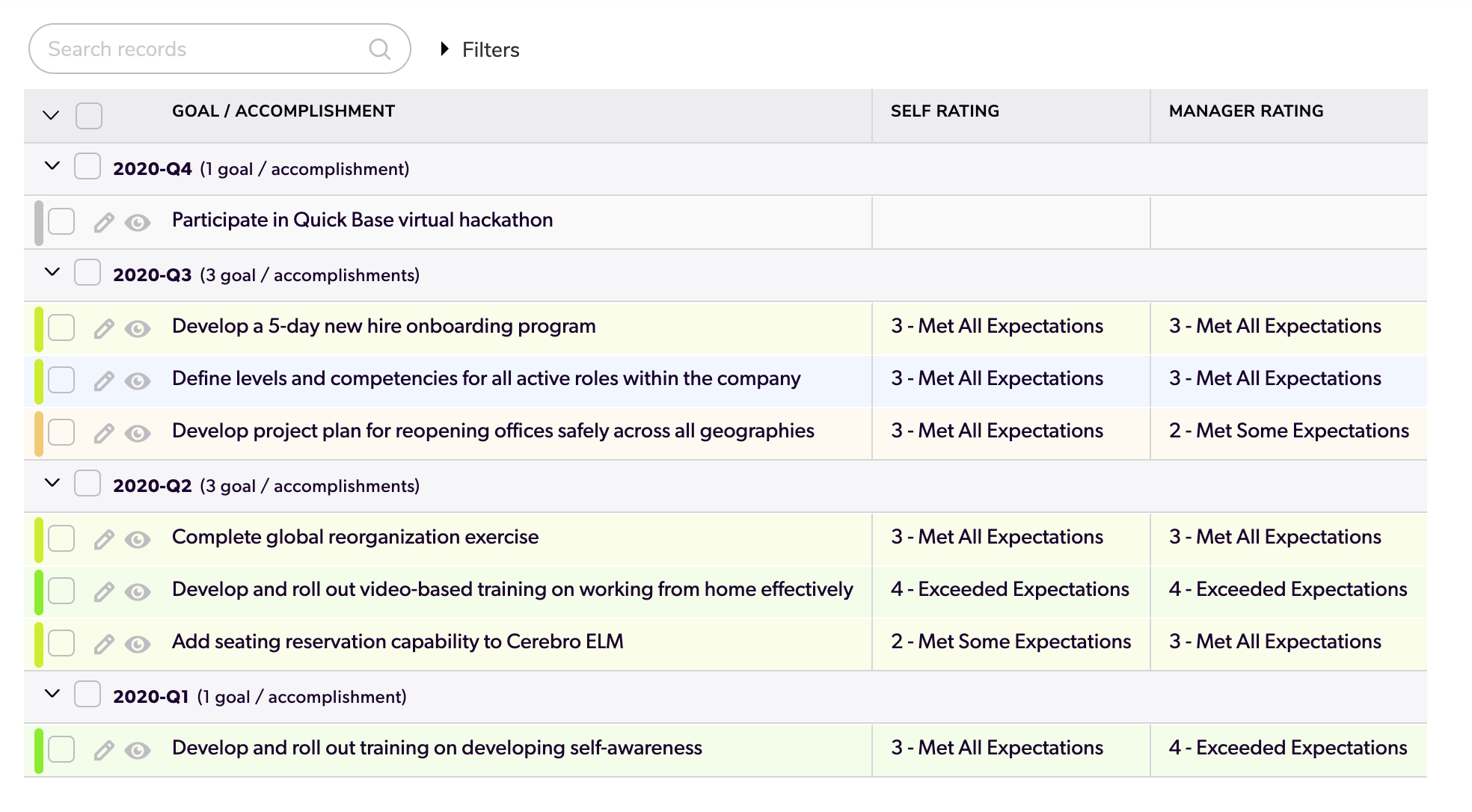
Task: Collapse the 2020-Q2 group chevron
Action: click(52, 483)
